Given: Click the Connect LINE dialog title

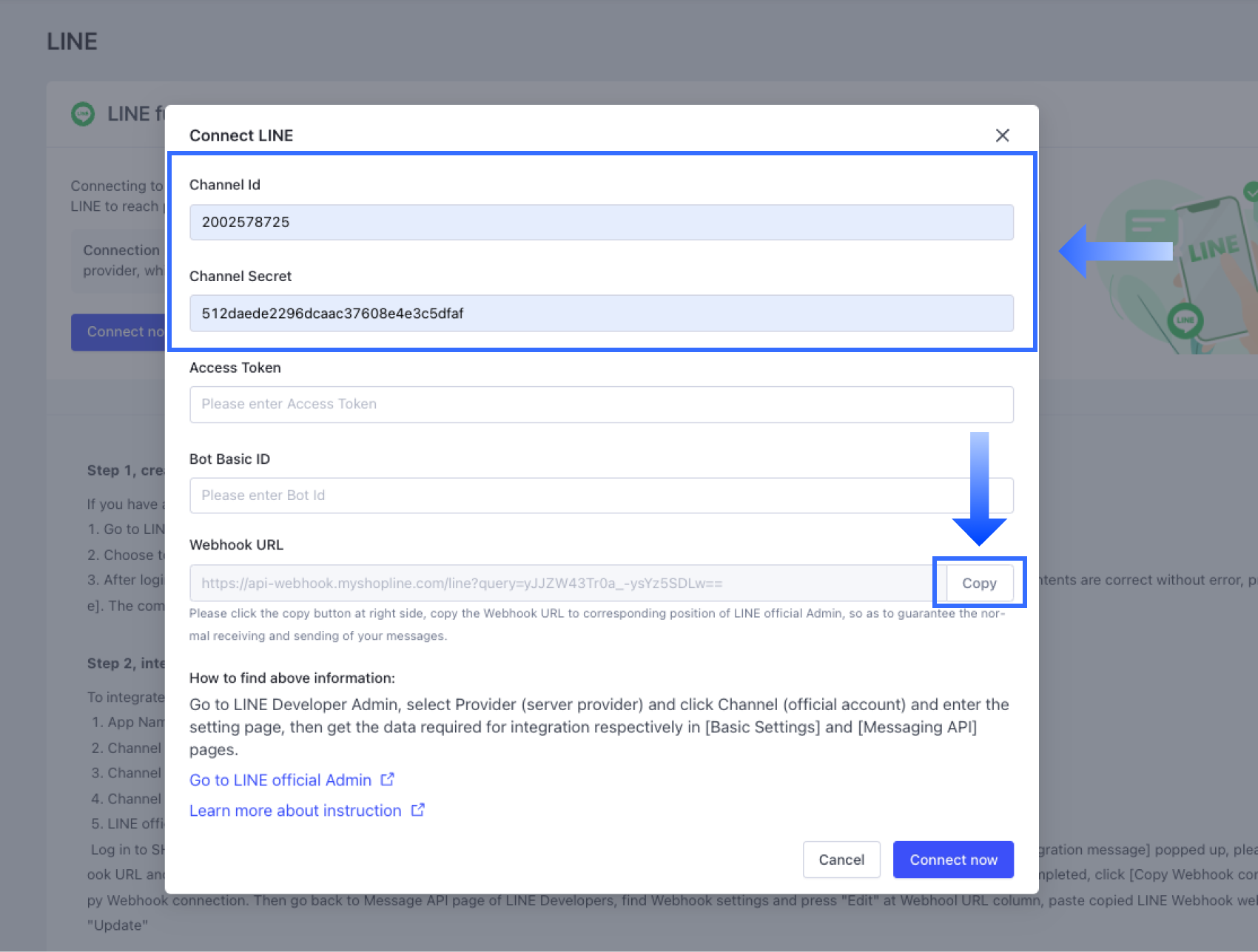Looking at the screenshot, I should (241, 135).
